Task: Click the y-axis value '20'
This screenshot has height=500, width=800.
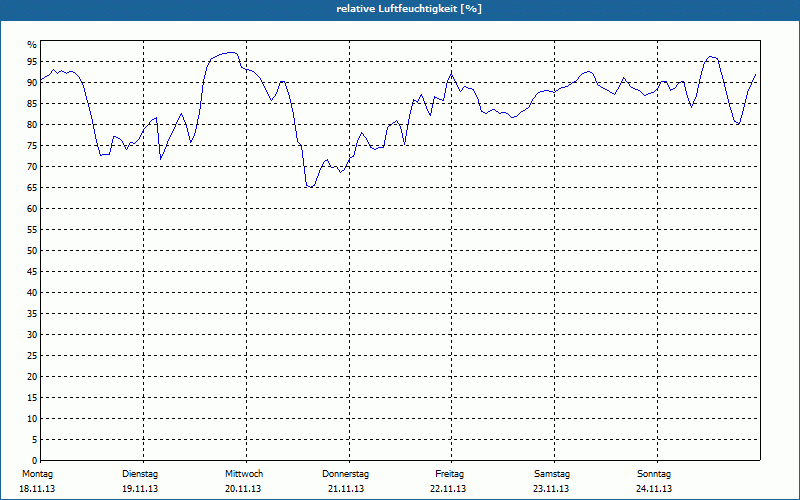Action: point(32,377)
